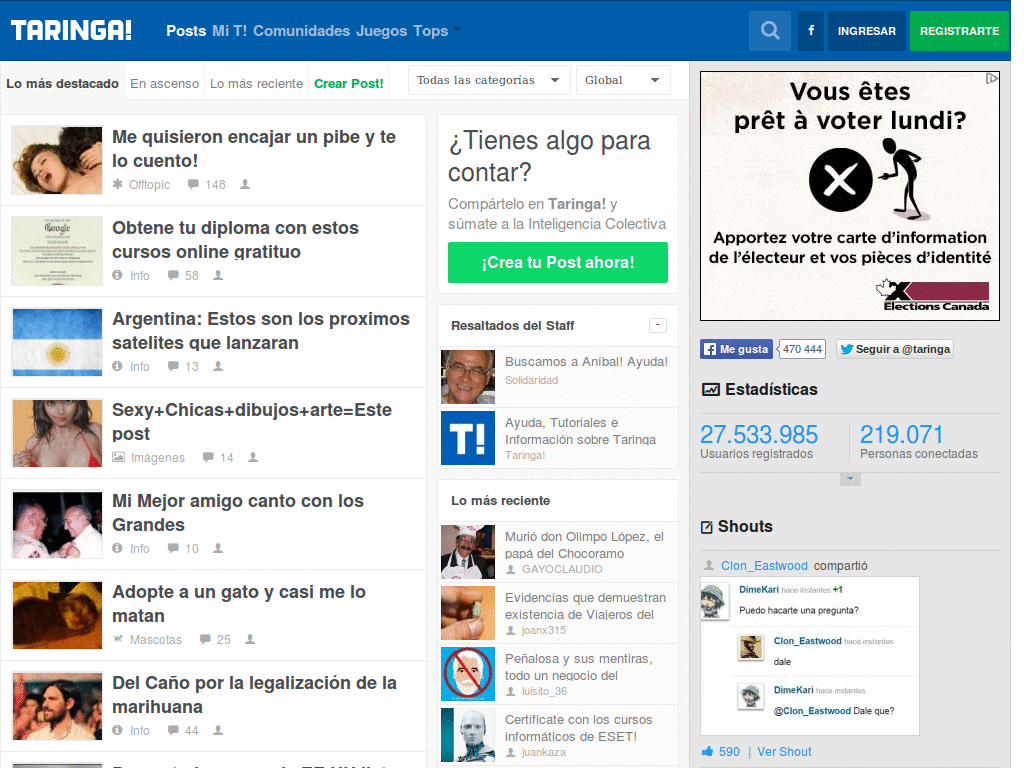Click the Argentina flag thumbnail
Image resolution: width=1024 pixels, height=768 pixels.
tap(57, 342)
